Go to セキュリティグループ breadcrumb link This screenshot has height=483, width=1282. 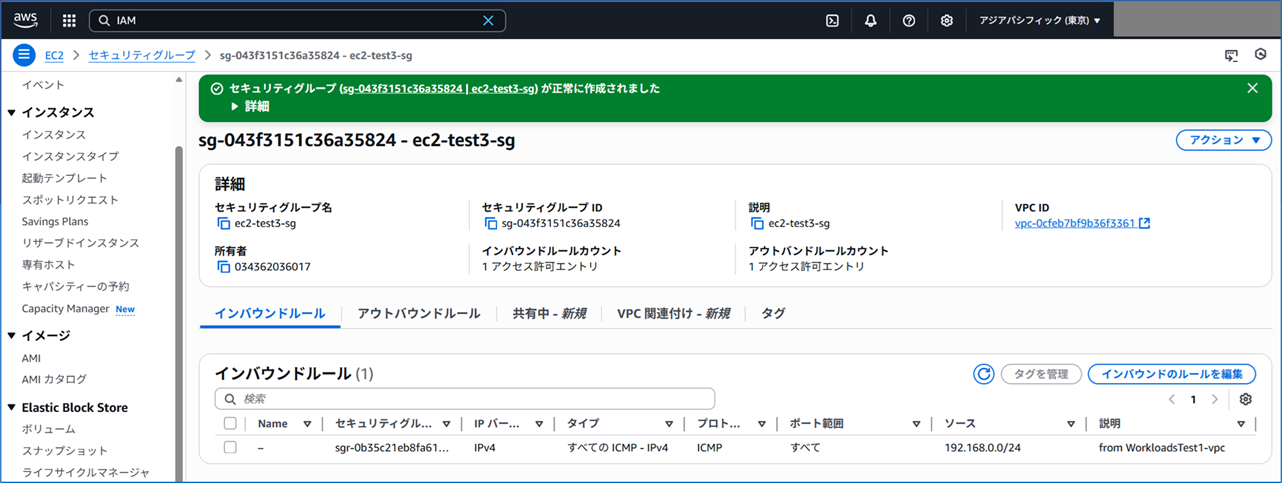(142, 55)
